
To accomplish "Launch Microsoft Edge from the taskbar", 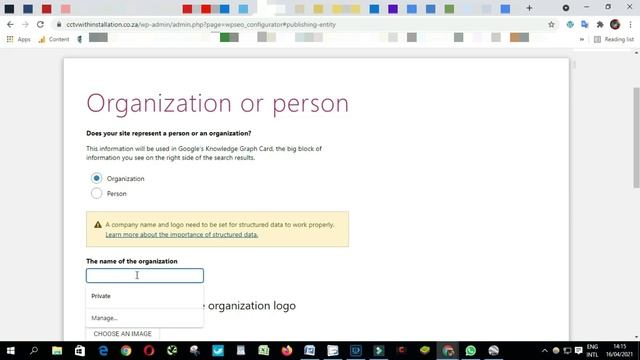I will pos(103,351).
